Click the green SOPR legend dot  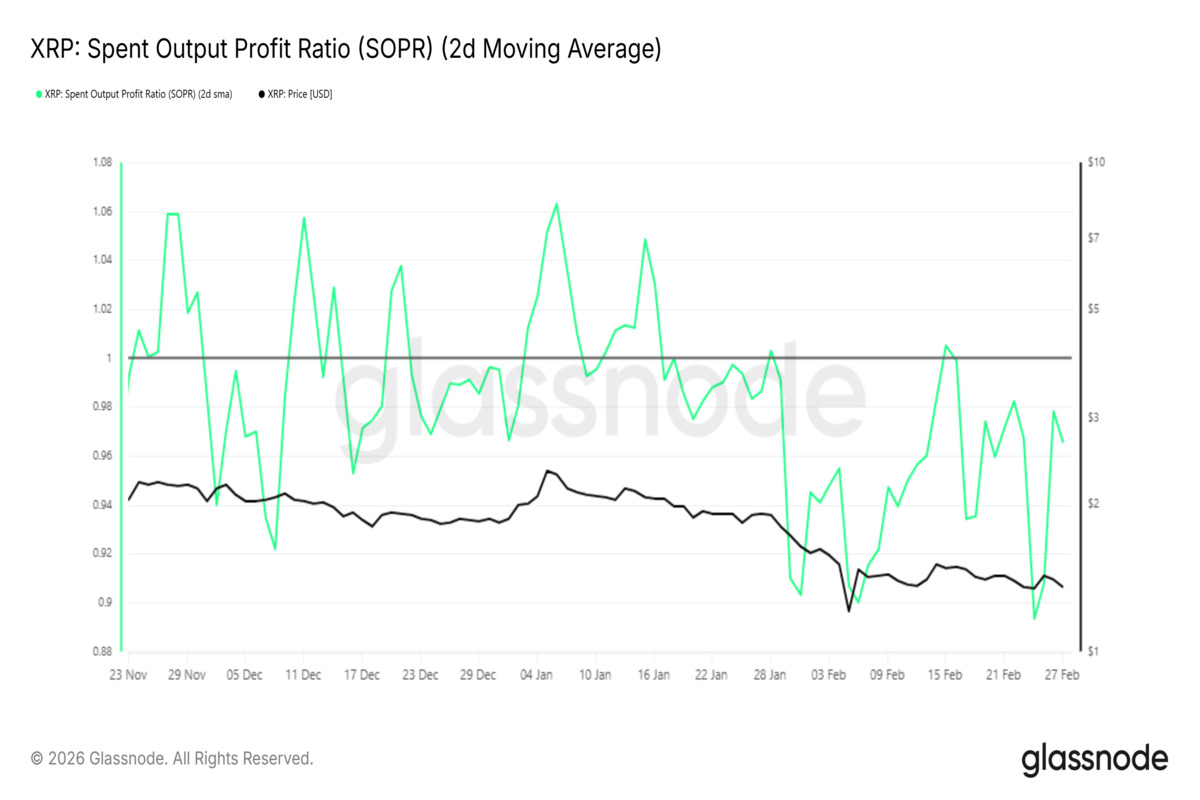pos(39,94)
